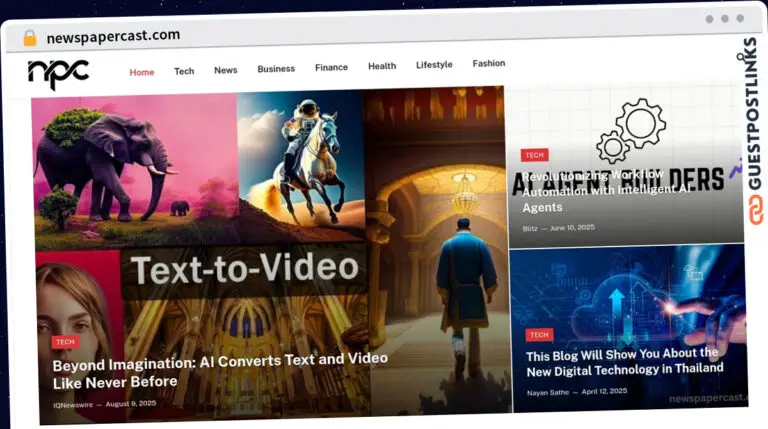The image size is (768, 429).
Task: Open the Tech menu item
Action: (184, 71)
